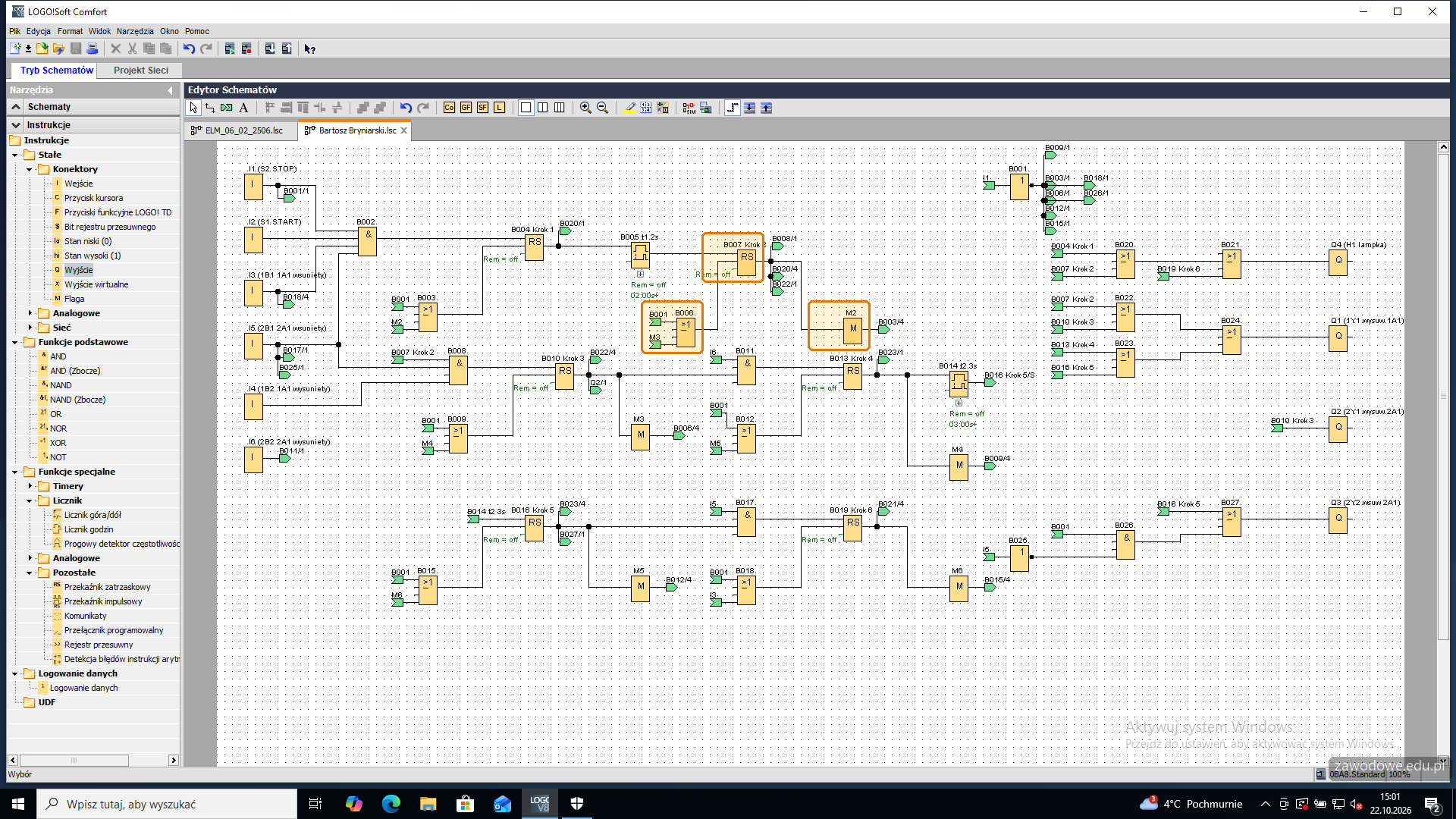Image resolution: width=1456 pixels, height=819 pixels.
Task: Switch to the Projekt Sieci tab
Action: (141, 71)
